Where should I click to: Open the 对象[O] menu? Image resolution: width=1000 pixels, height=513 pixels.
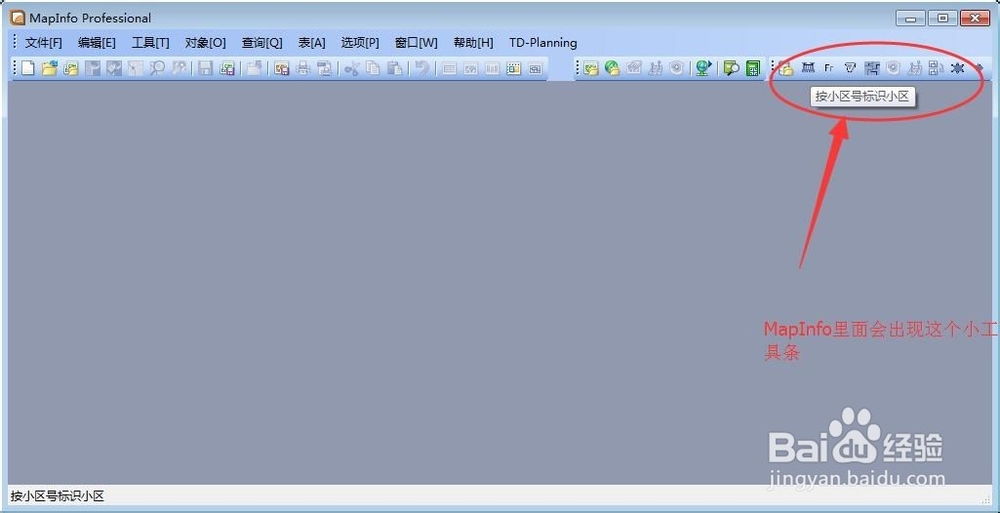coord(205,43)
